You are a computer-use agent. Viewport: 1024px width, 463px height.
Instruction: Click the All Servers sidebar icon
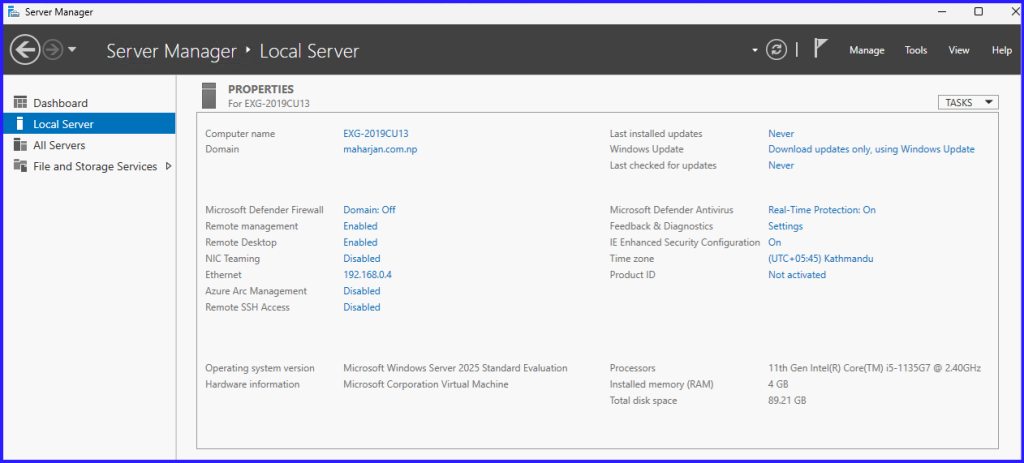coord(20,145)
